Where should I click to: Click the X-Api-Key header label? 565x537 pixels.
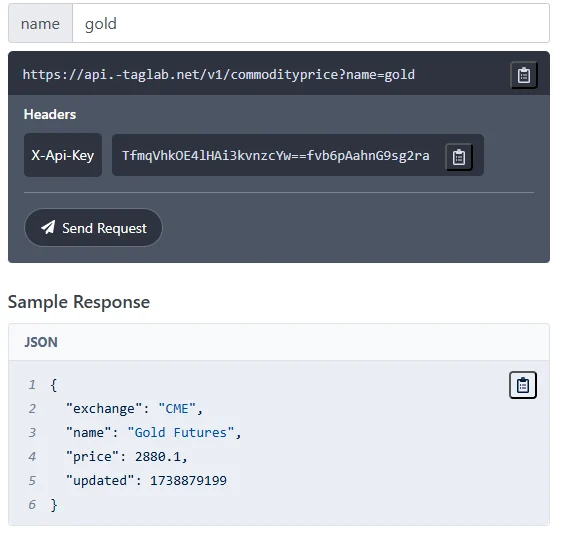(x=63, y=155)
